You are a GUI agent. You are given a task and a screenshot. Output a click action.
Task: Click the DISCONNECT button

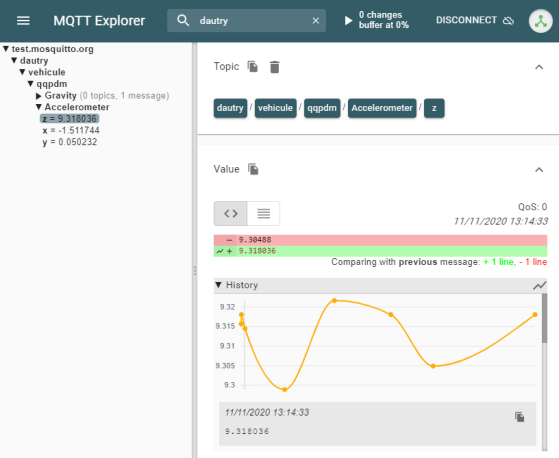point(475,20)
